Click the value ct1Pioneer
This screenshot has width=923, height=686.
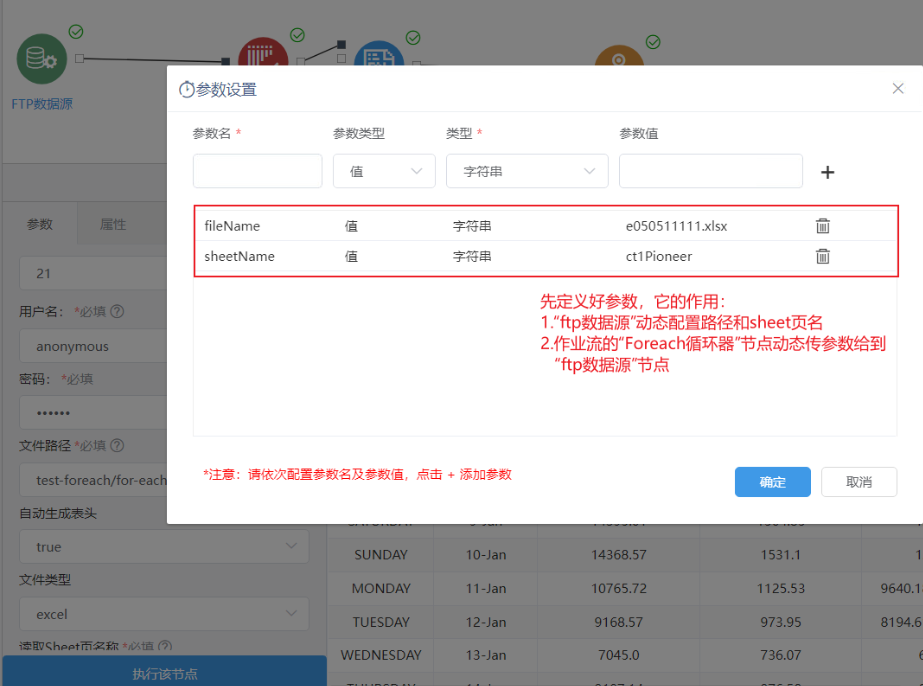(x=659, y=257)
